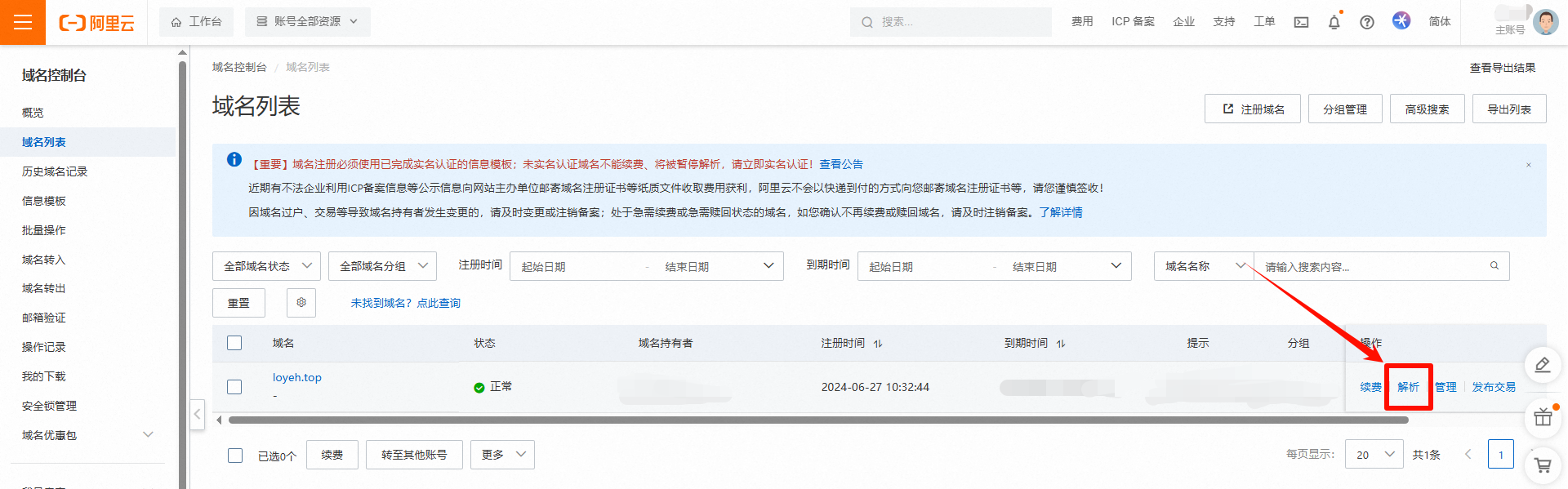Open expiration date range picker
The width and height of the screenshot is (1568, 489).
[x=995, y=266]
